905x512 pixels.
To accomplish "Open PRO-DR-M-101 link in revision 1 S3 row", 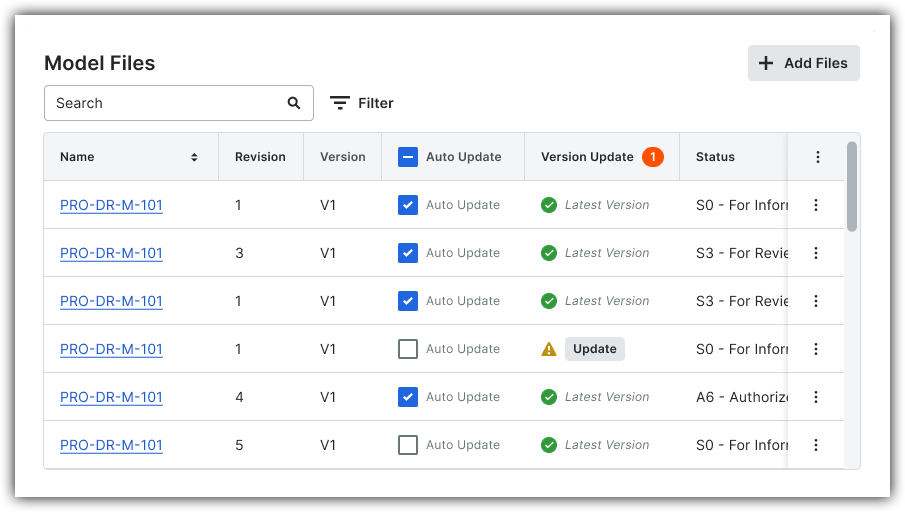I will (111, 301).
